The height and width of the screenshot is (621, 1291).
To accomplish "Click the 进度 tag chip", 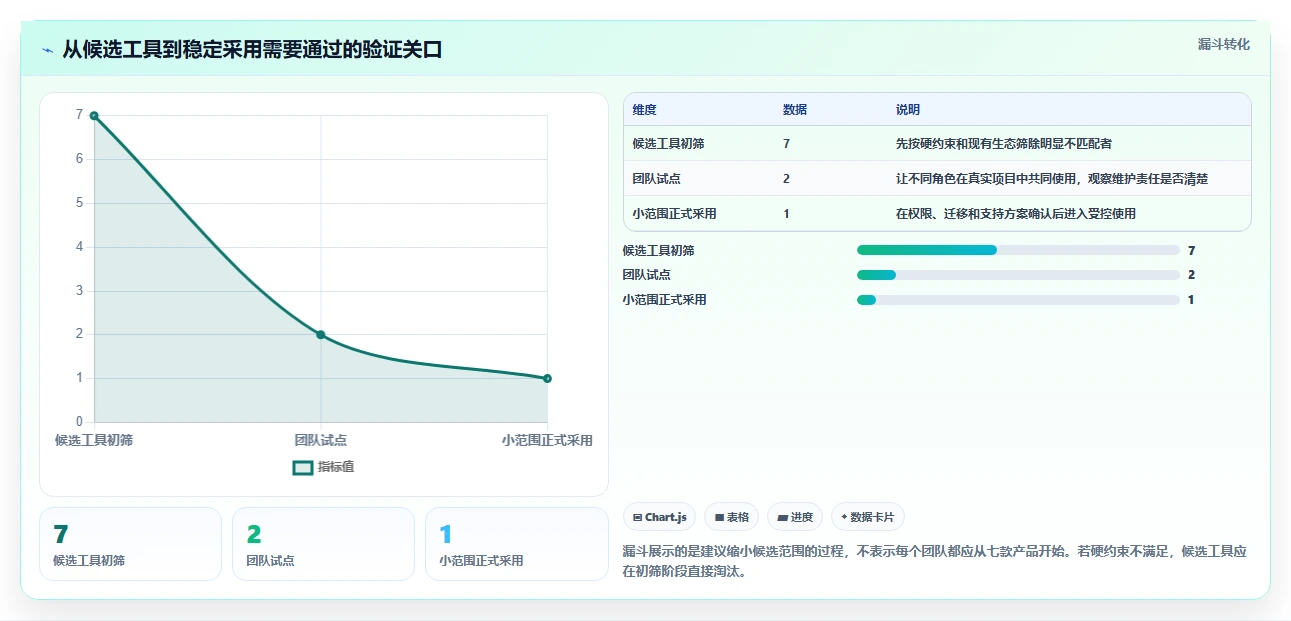I will pyautogui.click(x=795, y=517).
